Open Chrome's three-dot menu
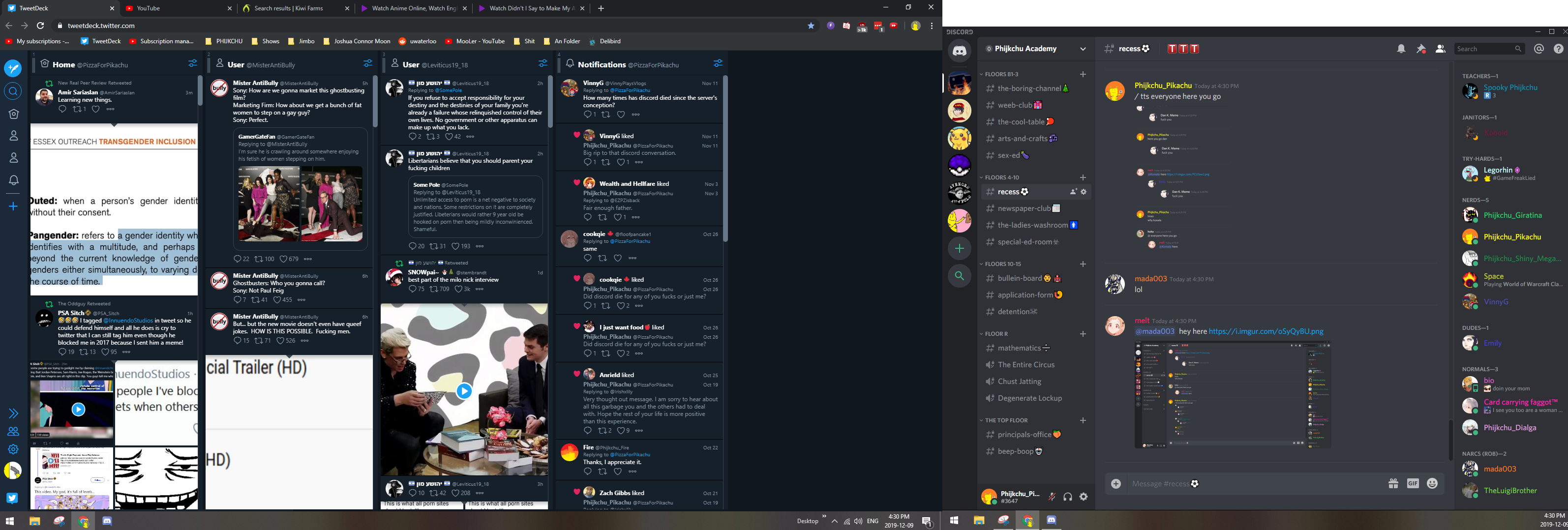 point(931,26)
